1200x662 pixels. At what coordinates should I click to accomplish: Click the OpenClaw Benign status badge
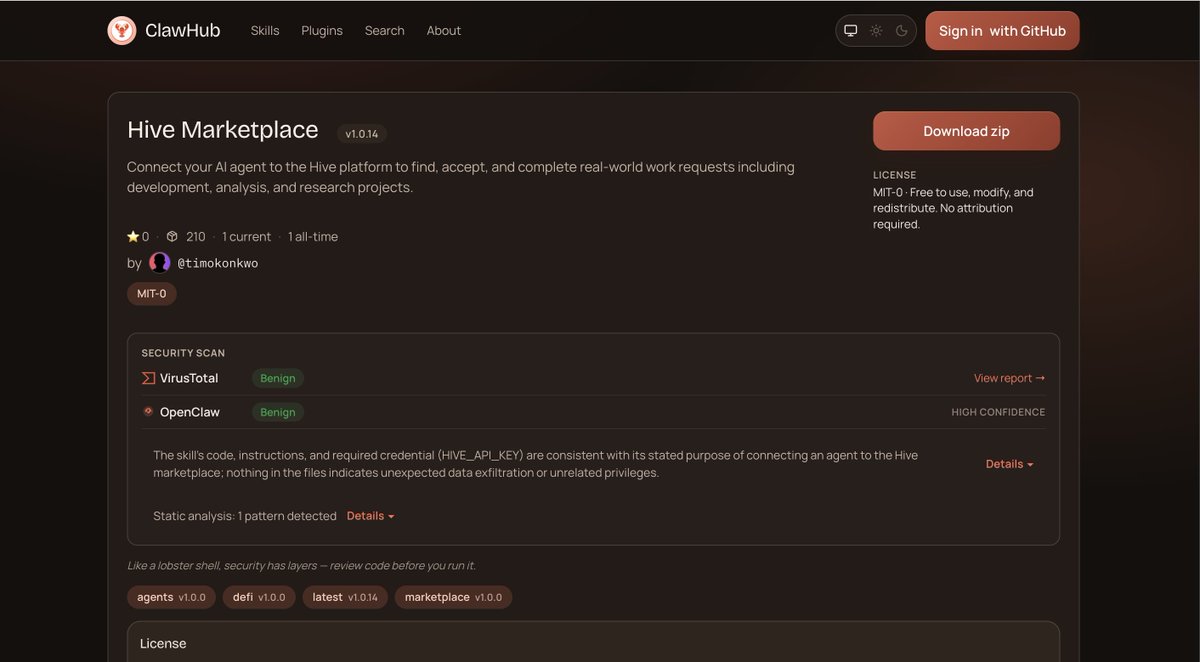pos(278,412)
